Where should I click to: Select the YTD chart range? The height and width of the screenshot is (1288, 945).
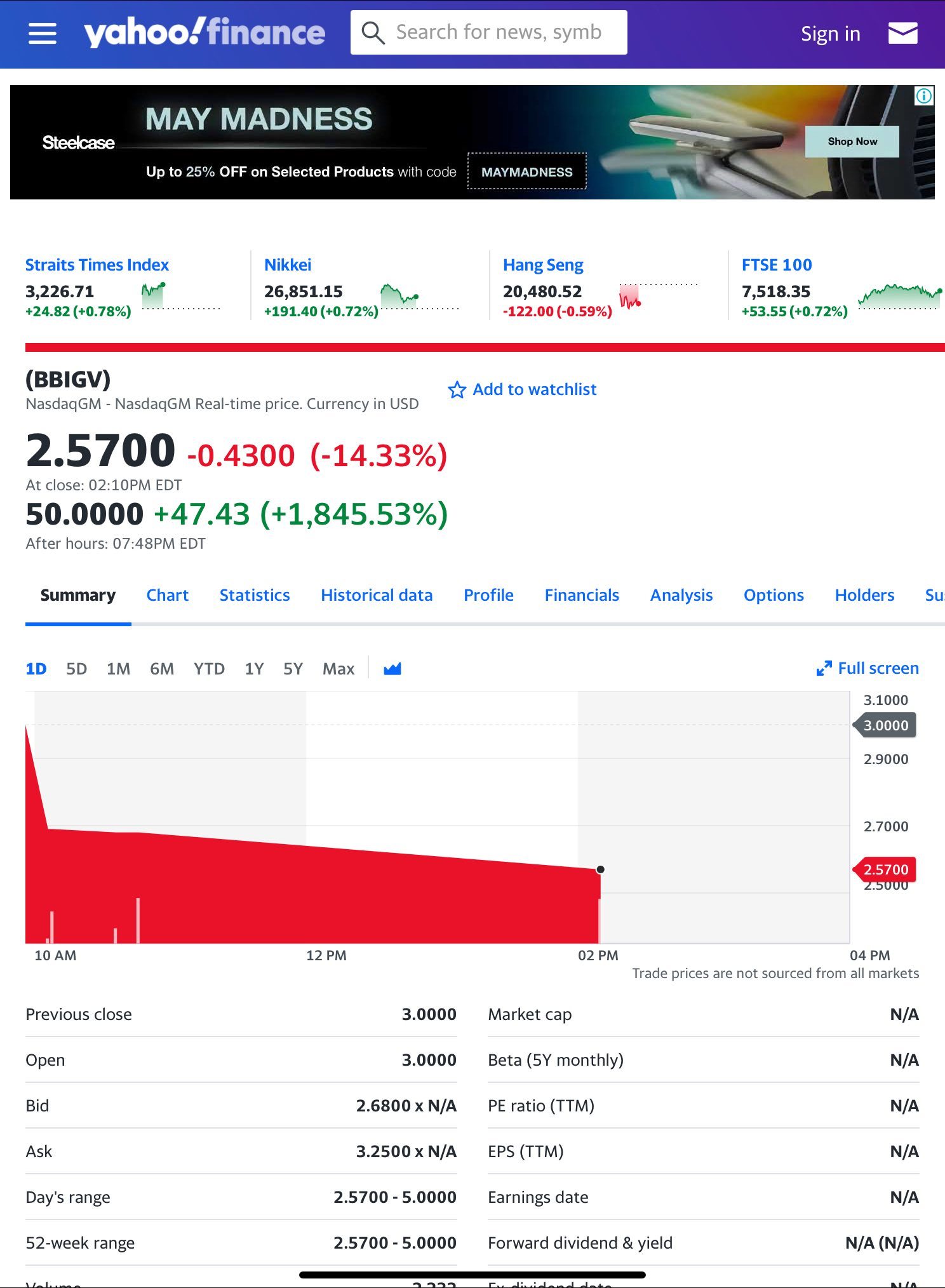(x=209, y=669)
